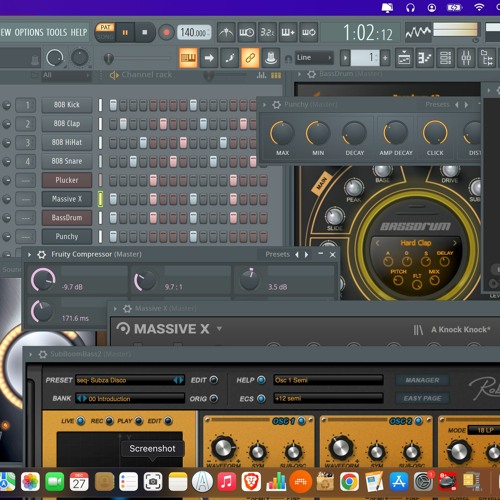This screenshot has width=500, height=500.
Task: Adjust the compressor gain knob 3.5 dB
Action: pyautogui.click(x=250, y=279)
